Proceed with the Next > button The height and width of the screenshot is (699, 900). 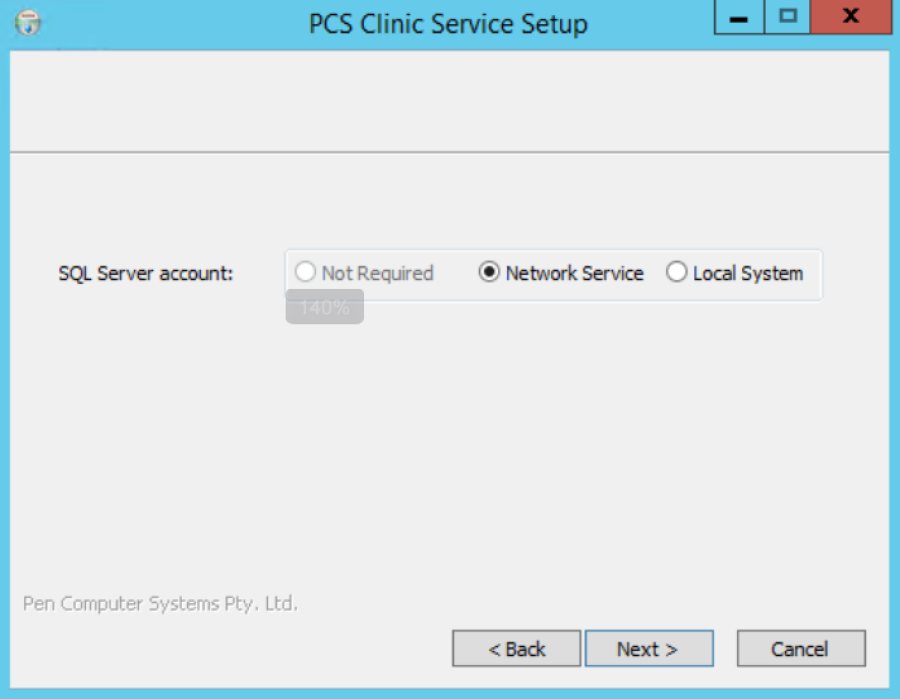coord(649,648)
